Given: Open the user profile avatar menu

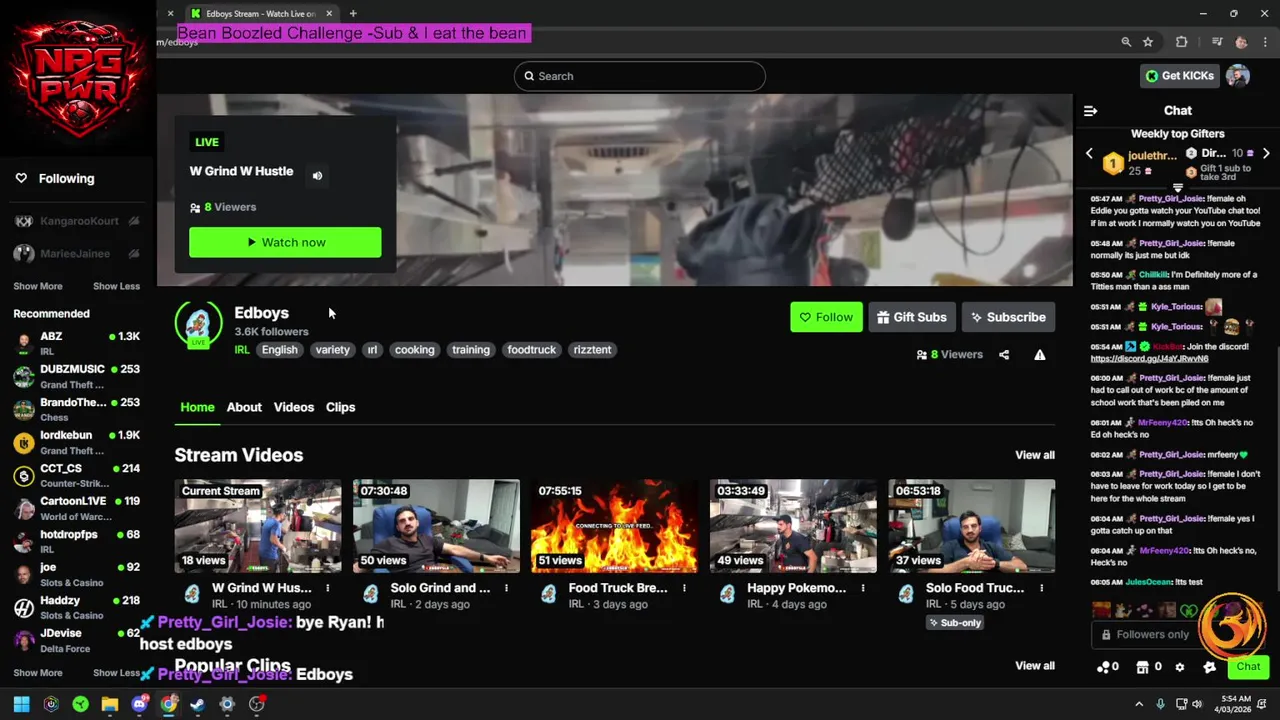Looking at the screenshot, I should [x=1238, y=76].
